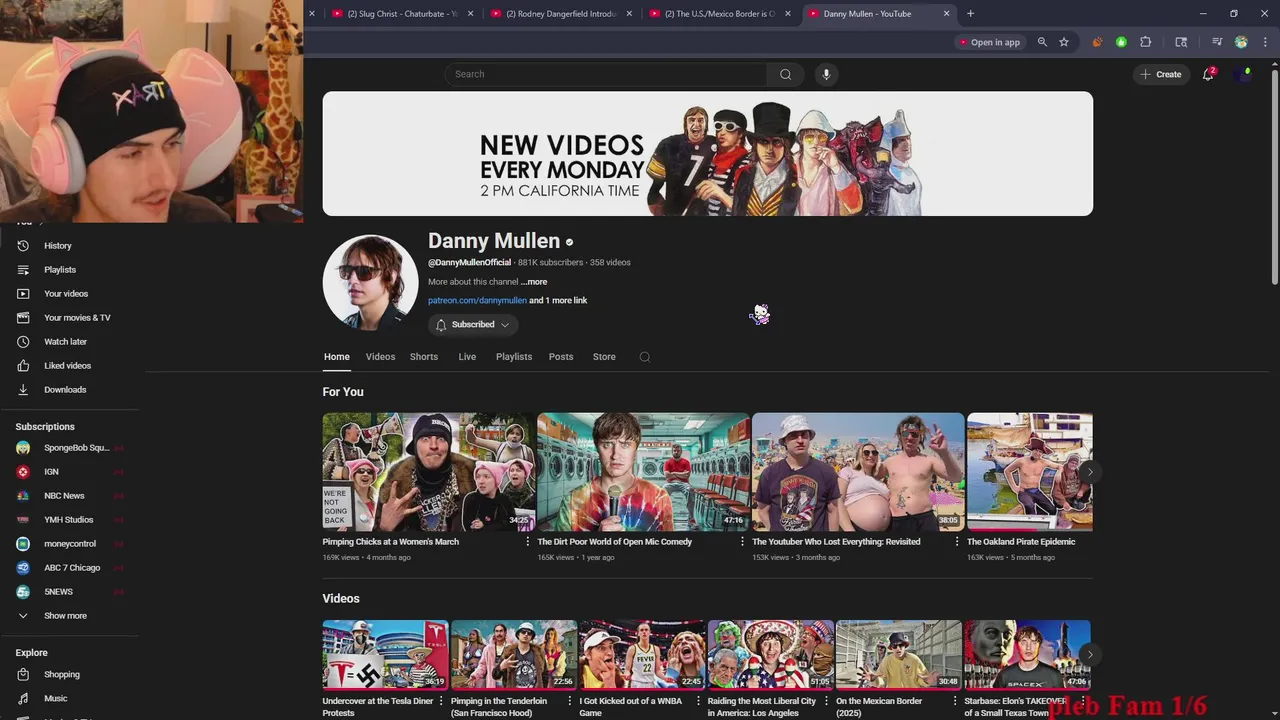Image resolution: width=1280 pixels, height=720 pixels.
Task: Switch to the Posts channel tab
Action: pos(561,357)
